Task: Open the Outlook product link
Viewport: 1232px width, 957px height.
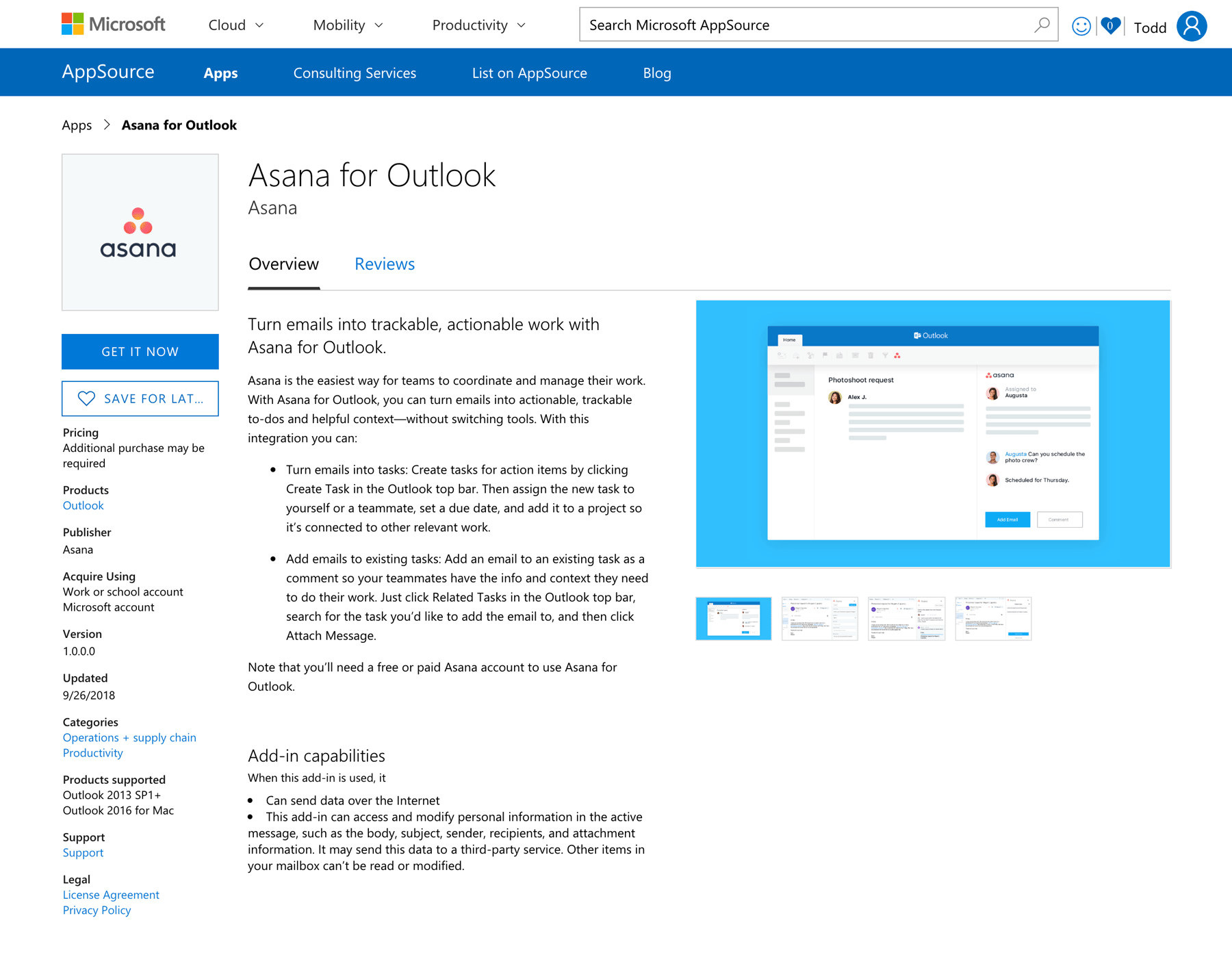Action: (83, 505)
